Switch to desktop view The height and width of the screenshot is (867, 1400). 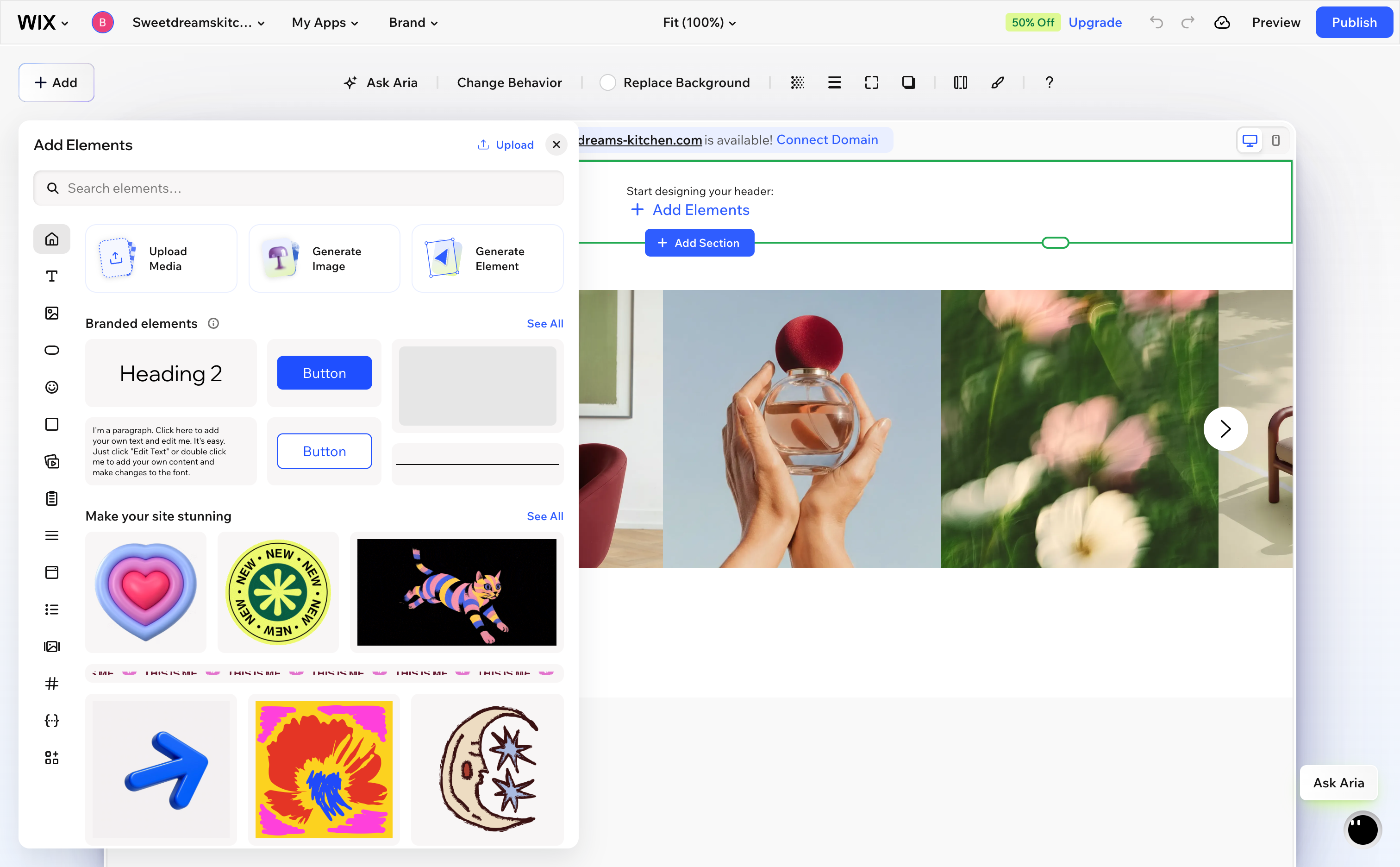click(x=1249, y=140)
